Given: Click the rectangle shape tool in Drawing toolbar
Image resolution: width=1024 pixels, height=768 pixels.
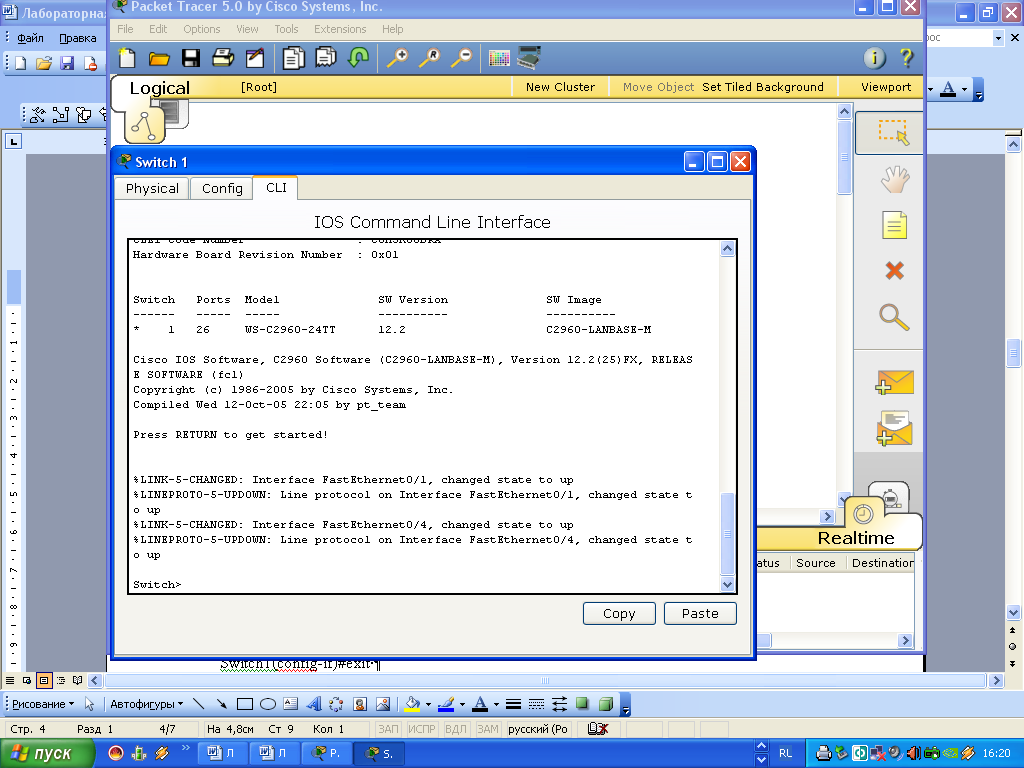Looking at the screenshot, I should (x=245, y=704).
